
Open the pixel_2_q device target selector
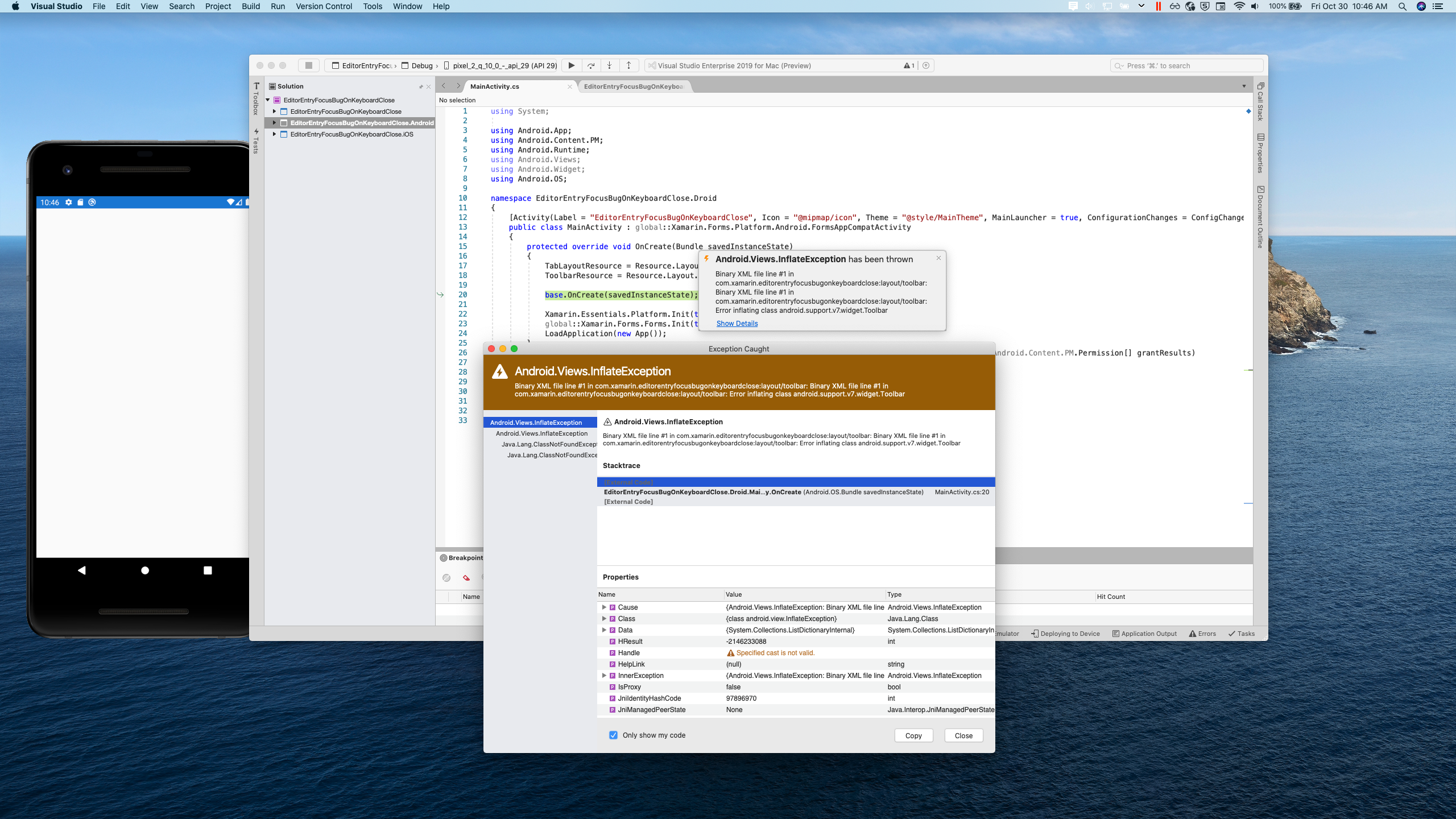pos(500,65)
